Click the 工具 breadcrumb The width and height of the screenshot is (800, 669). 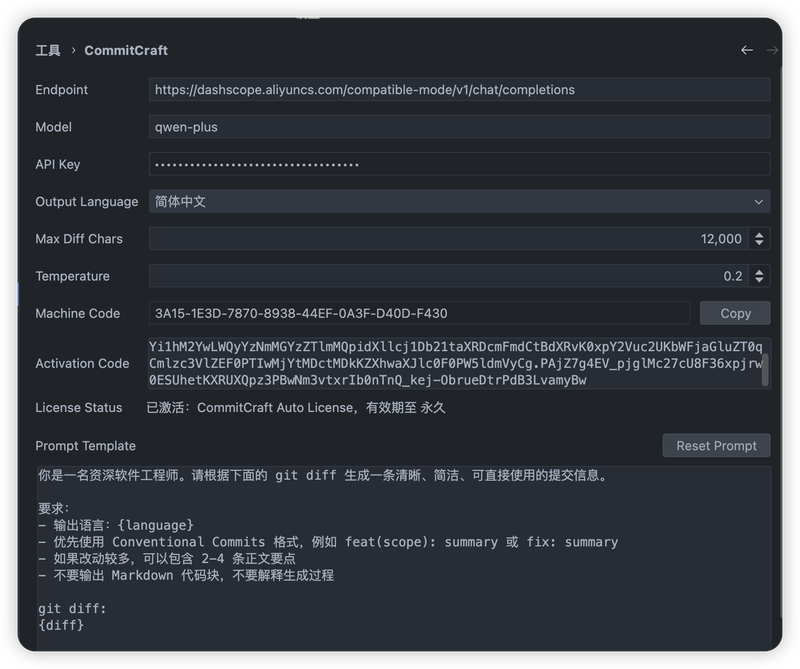[48, 51]
